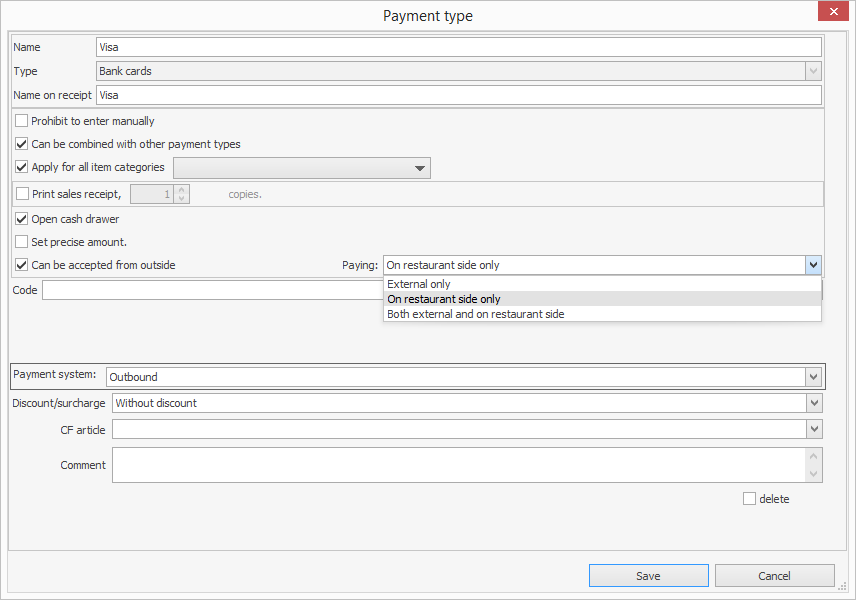The height and width of the screenshot is (600, 856).
Task: Uncheck Open cash drawer option
Action: coord(22,219)
